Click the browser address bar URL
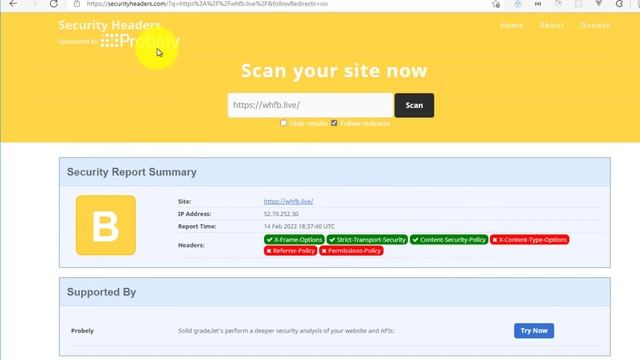This screenshot has height=360, width=640. pyautogui.click(x=207, y=4)
